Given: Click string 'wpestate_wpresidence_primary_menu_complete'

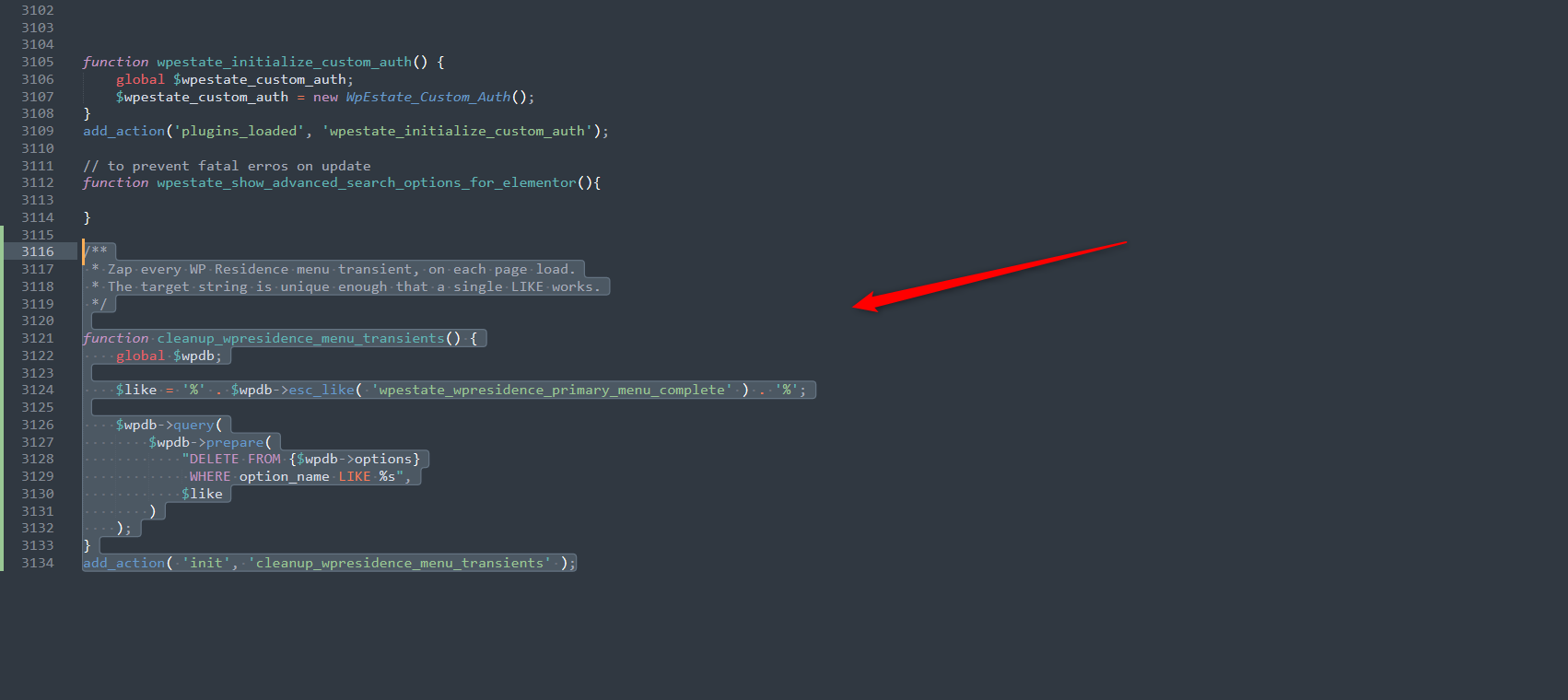Looking at the screenshot, I should pyautogui.click(x=552, y=390).
